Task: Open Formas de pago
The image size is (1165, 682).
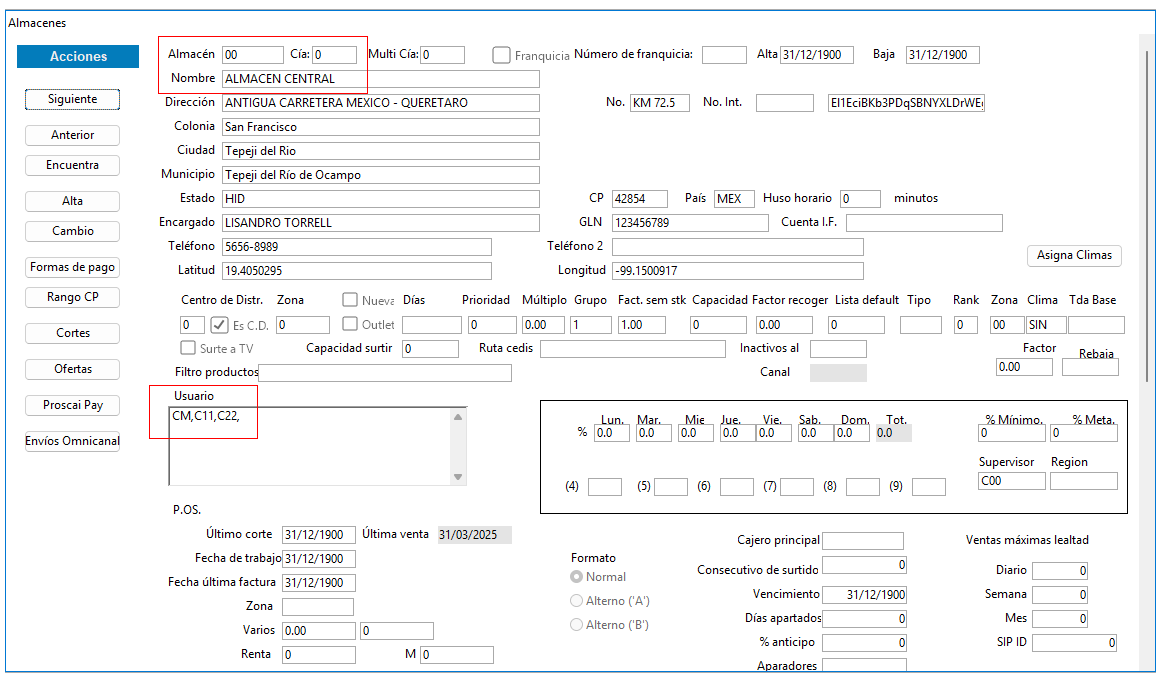Action: click(x=72, y=267)
